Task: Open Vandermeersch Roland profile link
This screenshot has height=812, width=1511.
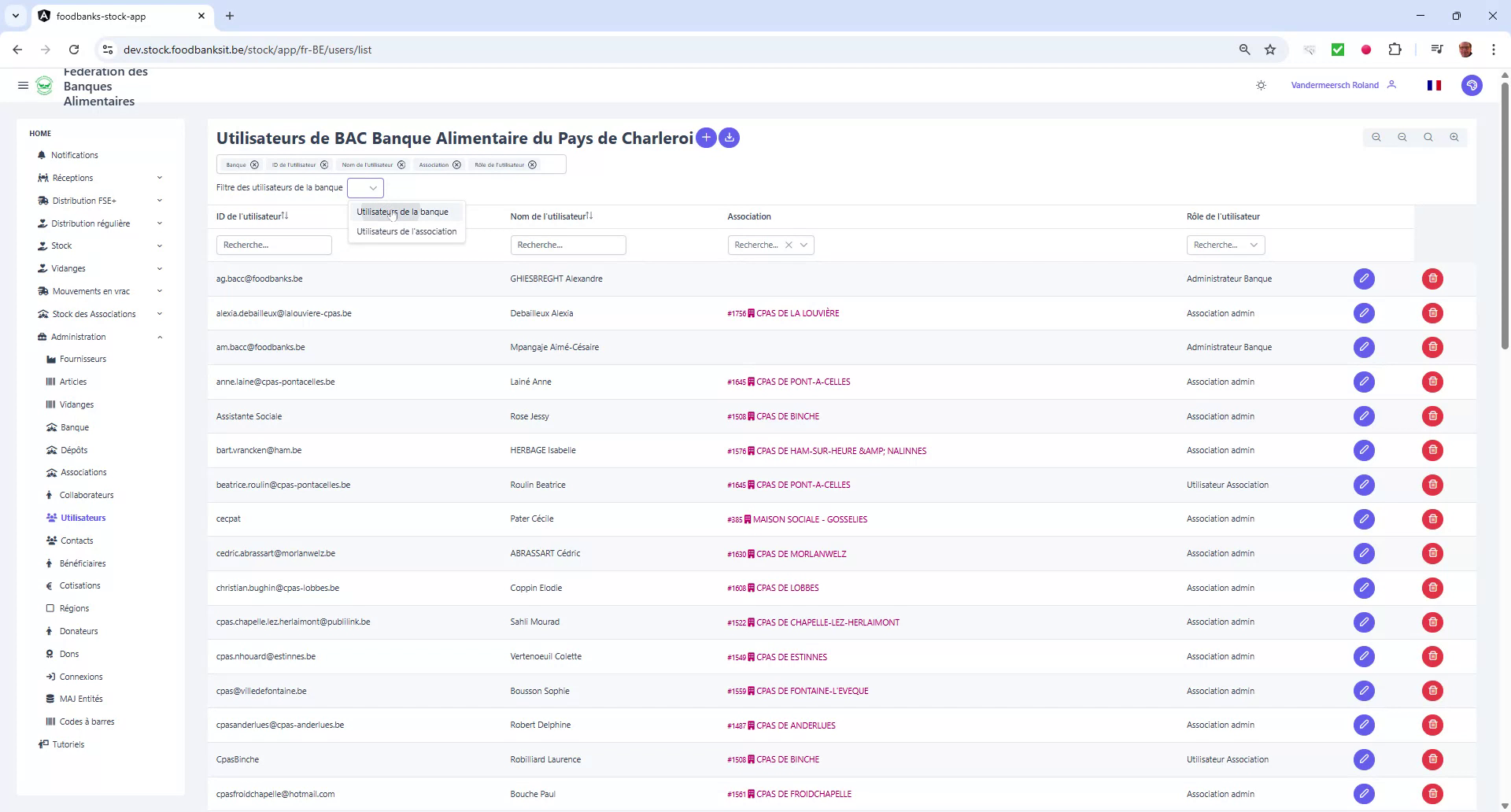Action: (x=1334, y=85)
